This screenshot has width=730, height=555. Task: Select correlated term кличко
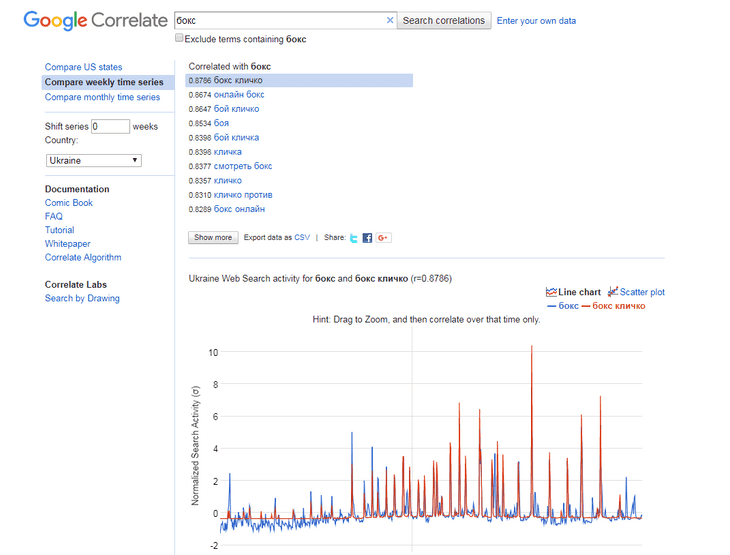coord(228,181)
